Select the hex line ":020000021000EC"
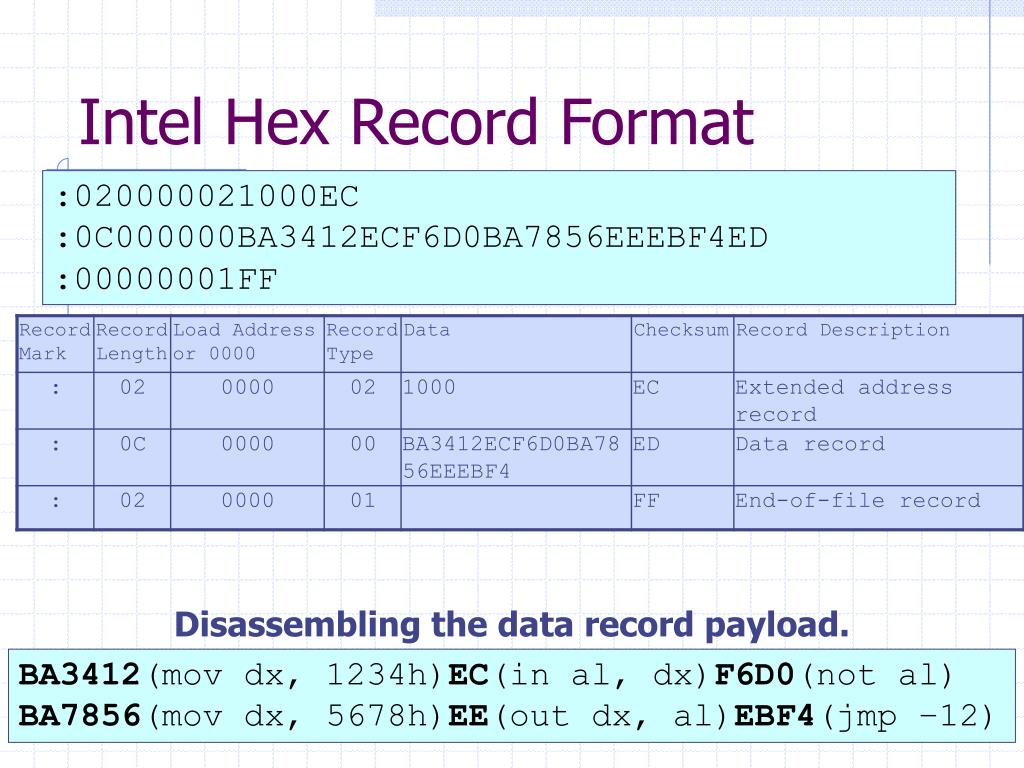Viewport: 1024px width, 768px height. coord(208,197)
